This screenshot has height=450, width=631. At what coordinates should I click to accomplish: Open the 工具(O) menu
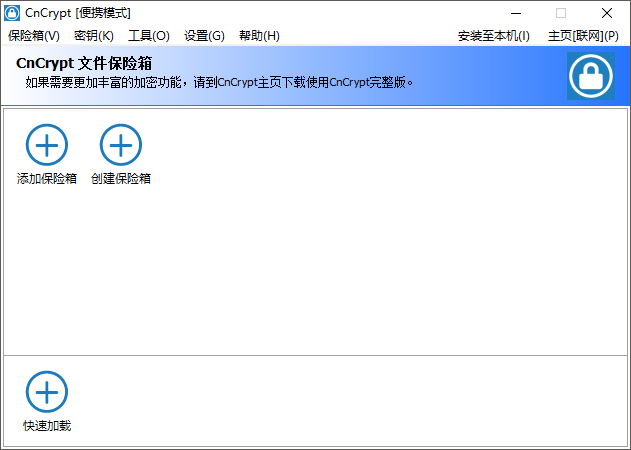click(x=149, y=36)
